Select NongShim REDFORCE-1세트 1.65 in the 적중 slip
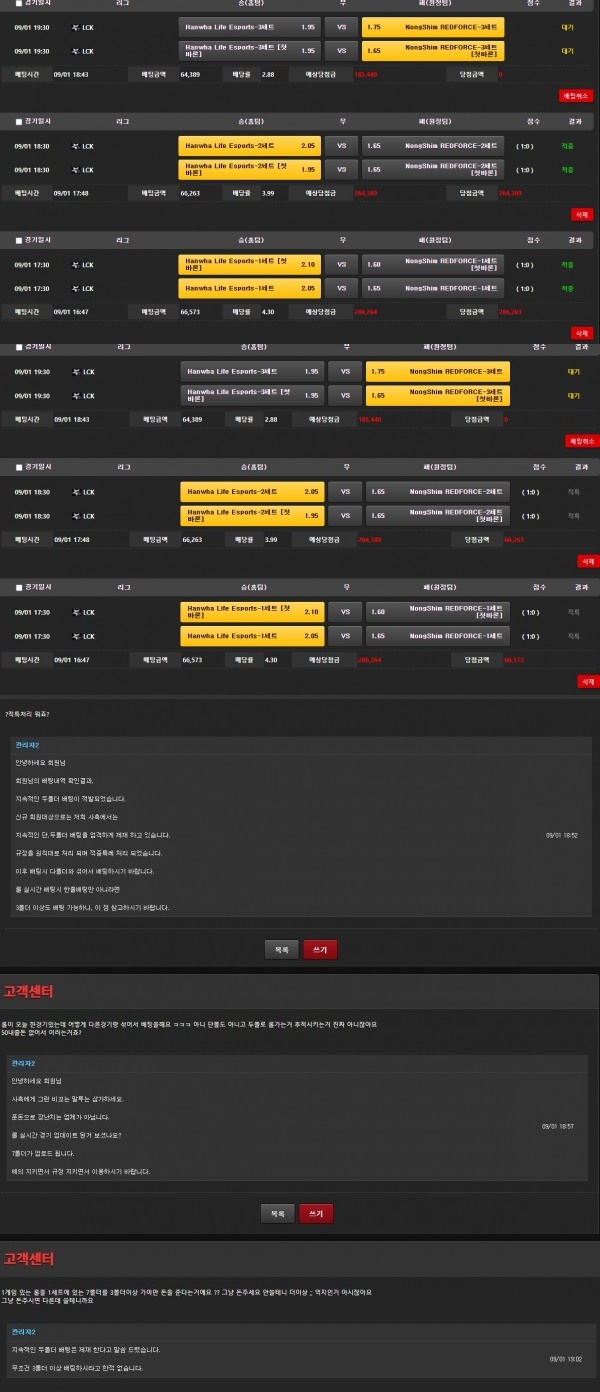This screenshot has width=600, height=1392. pyautogui.click(x=433, y=288)
